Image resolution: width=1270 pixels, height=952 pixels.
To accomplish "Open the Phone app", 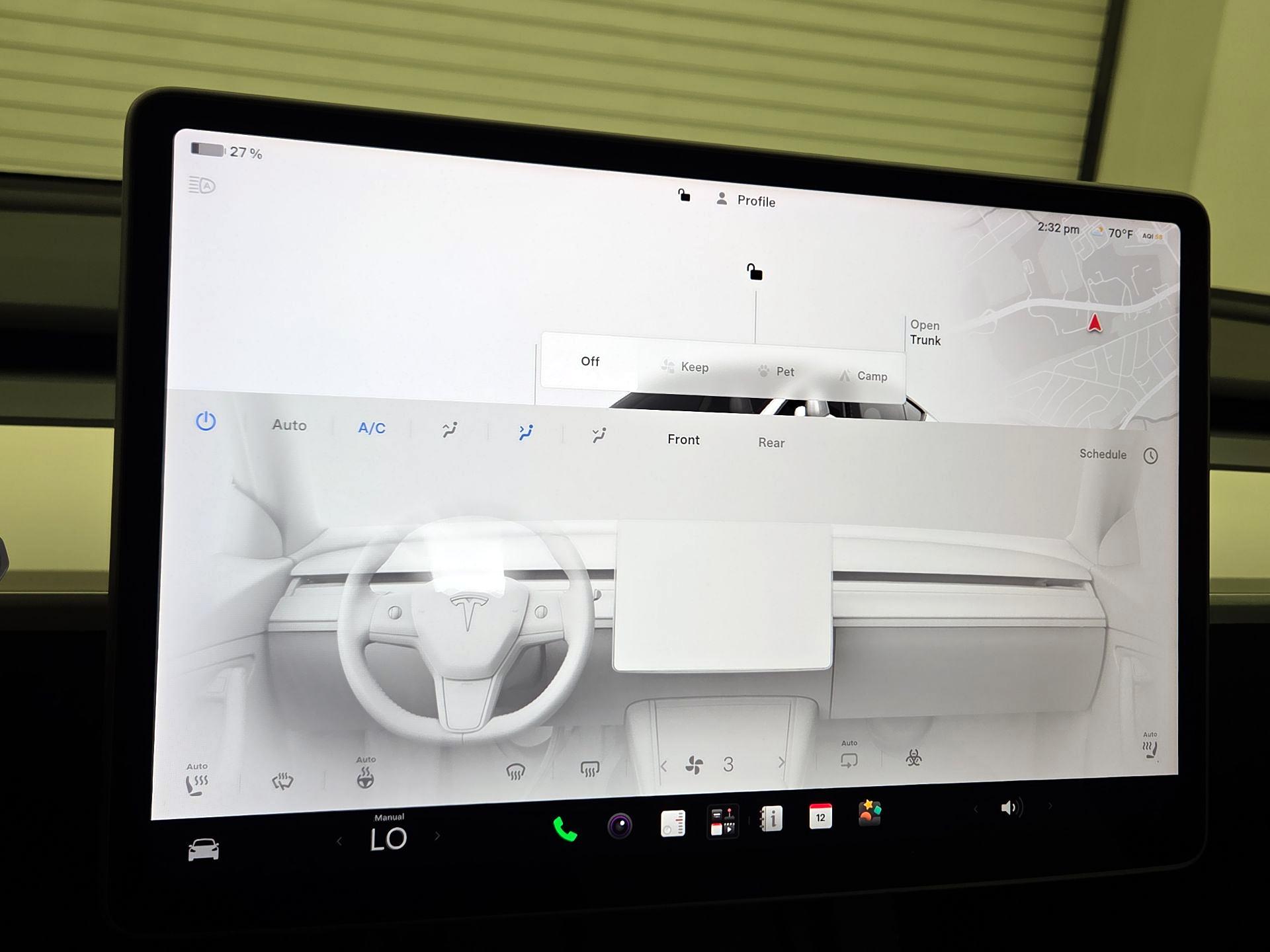I will pyautogui.click(x=565, y=829).
